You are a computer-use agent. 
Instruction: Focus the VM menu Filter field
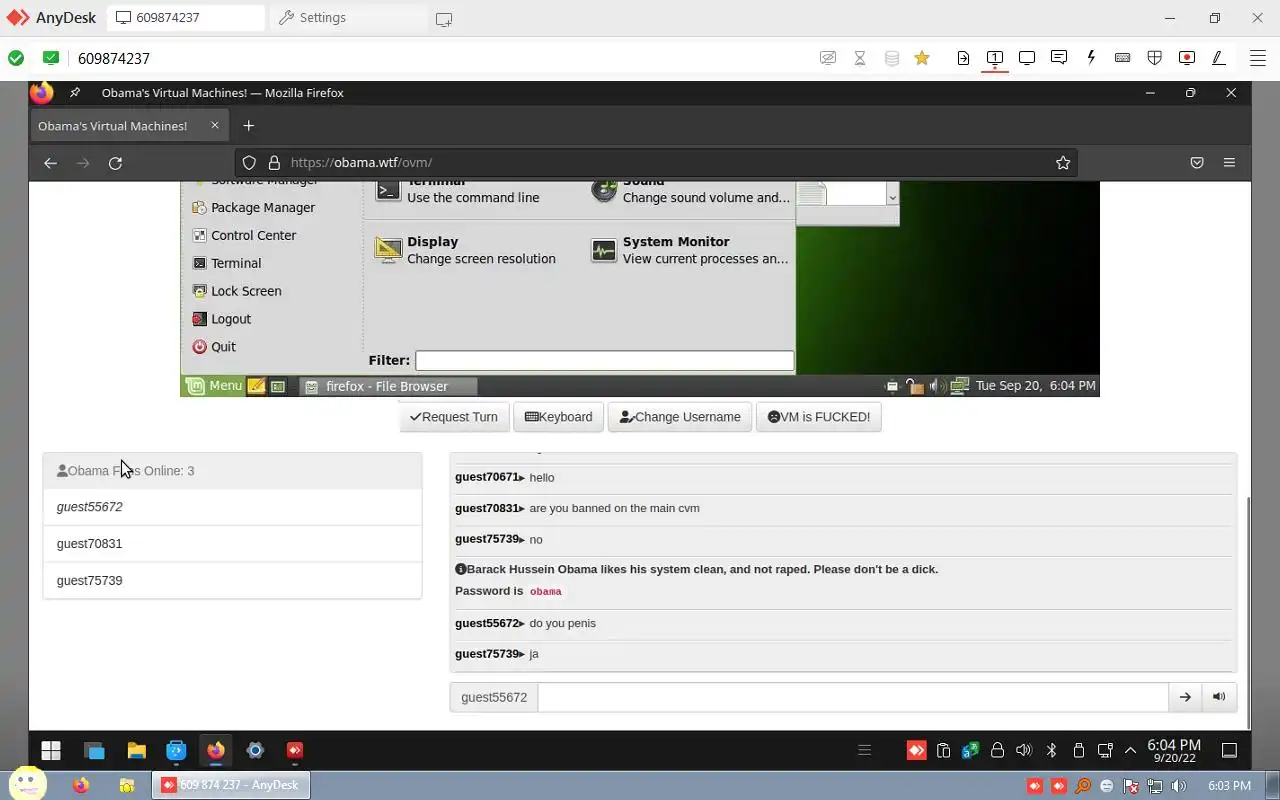[x=604, y=360]
